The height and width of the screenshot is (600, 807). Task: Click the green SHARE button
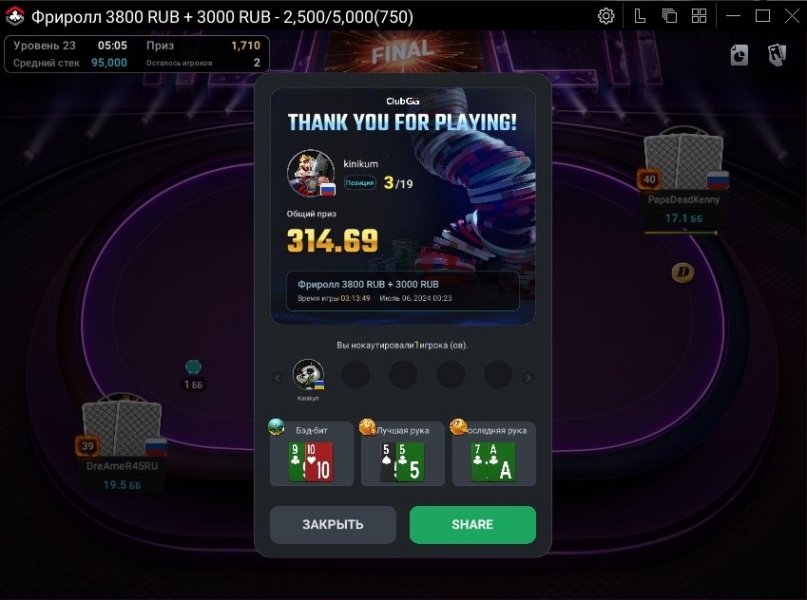tap(472, 524)
